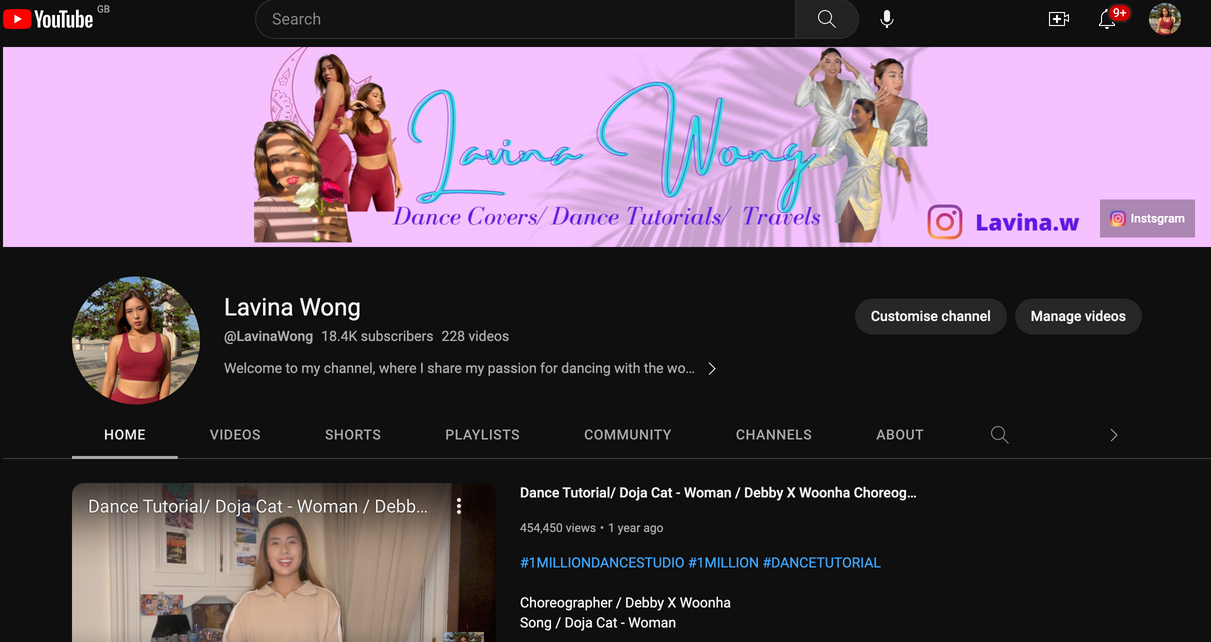Open the Videos tab
This screenshot has height=642, width=1211.
pos(235,435)
